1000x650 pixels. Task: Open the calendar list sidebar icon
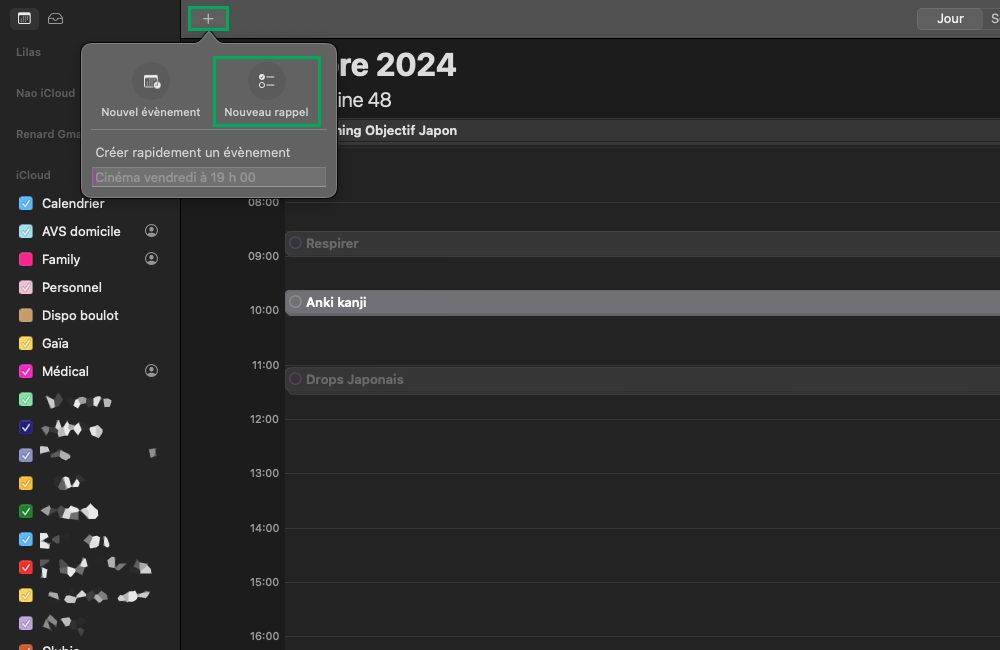pos(25,18)
